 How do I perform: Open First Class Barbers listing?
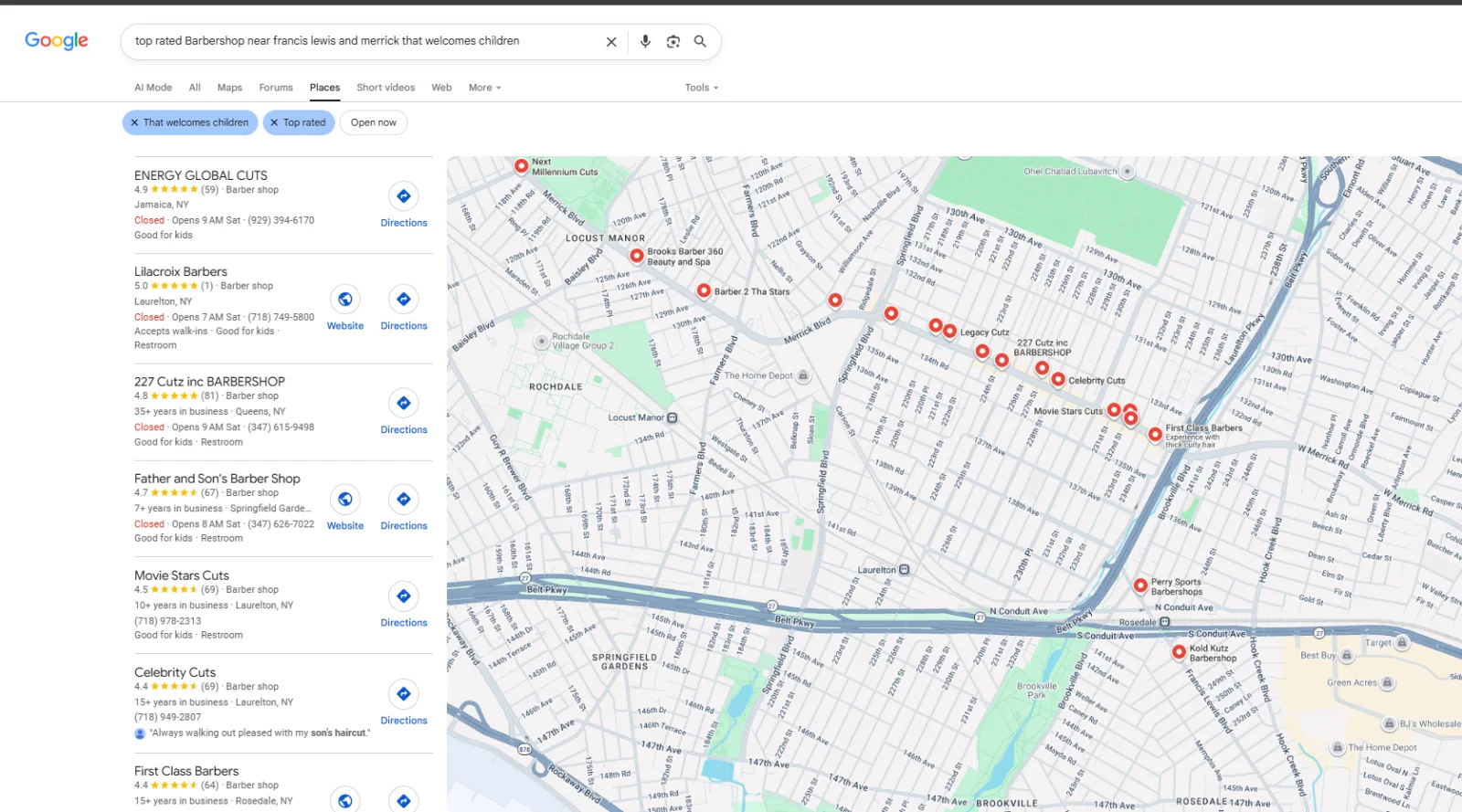[x=186, y=771]
